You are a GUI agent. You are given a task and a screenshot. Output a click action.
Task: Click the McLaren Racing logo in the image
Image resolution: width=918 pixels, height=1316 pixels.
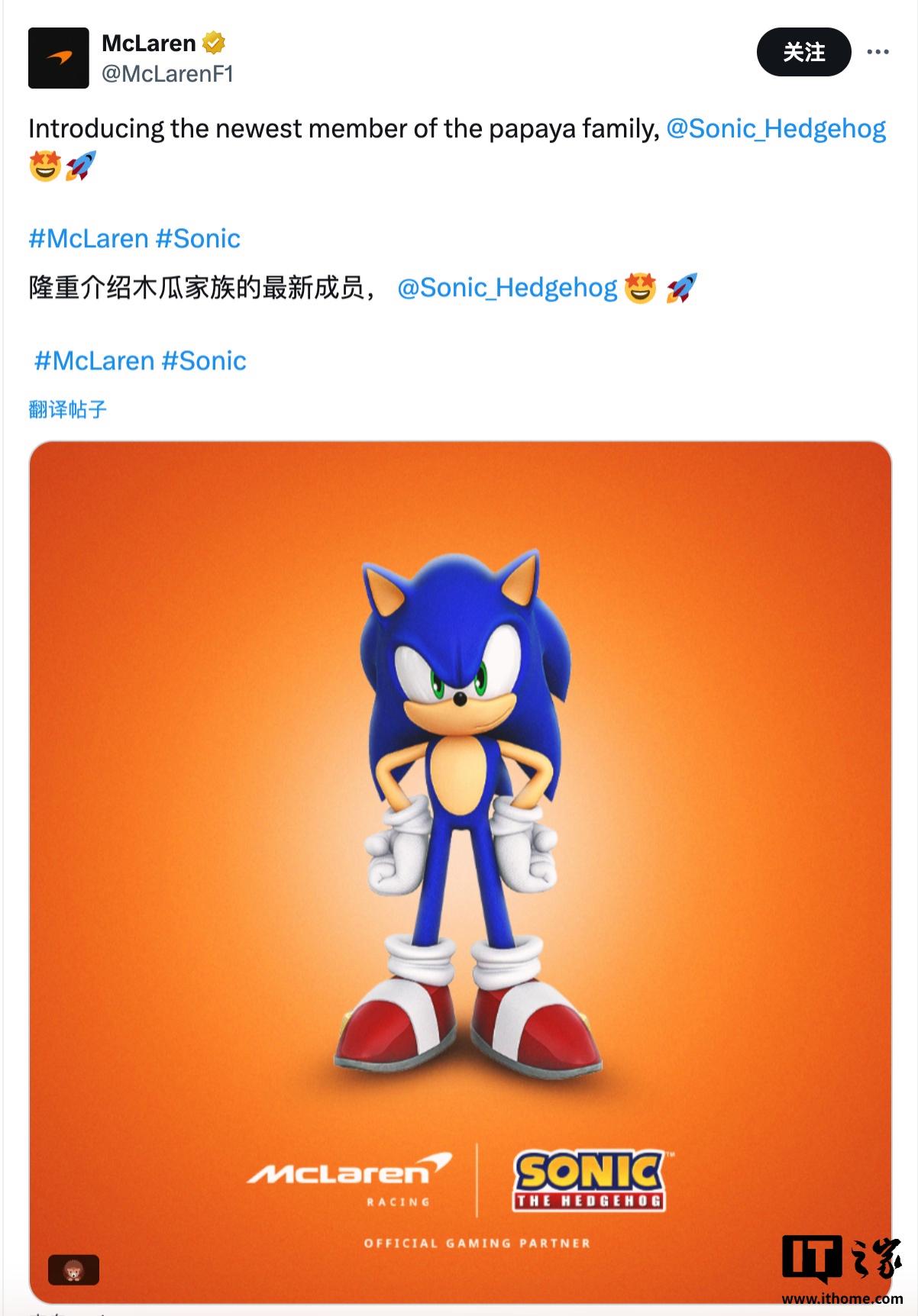[x=350, y=1179]
